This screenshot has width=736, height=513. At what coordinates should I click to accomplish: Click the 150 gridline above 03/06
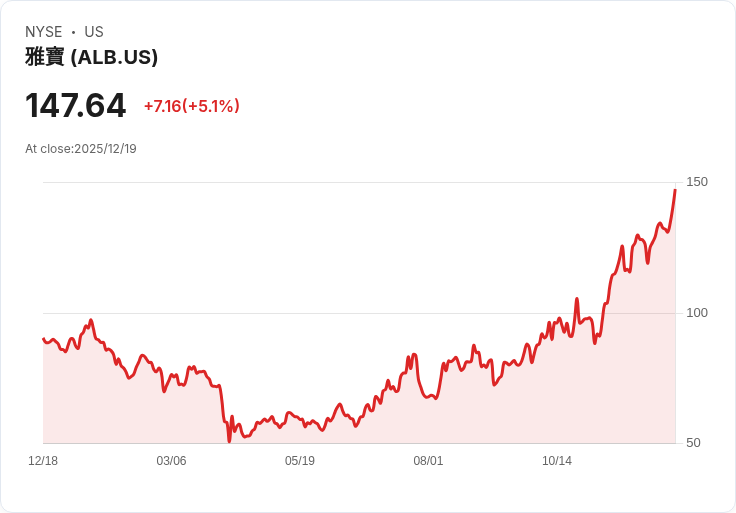pyautogui.click(x=171, y=182)
